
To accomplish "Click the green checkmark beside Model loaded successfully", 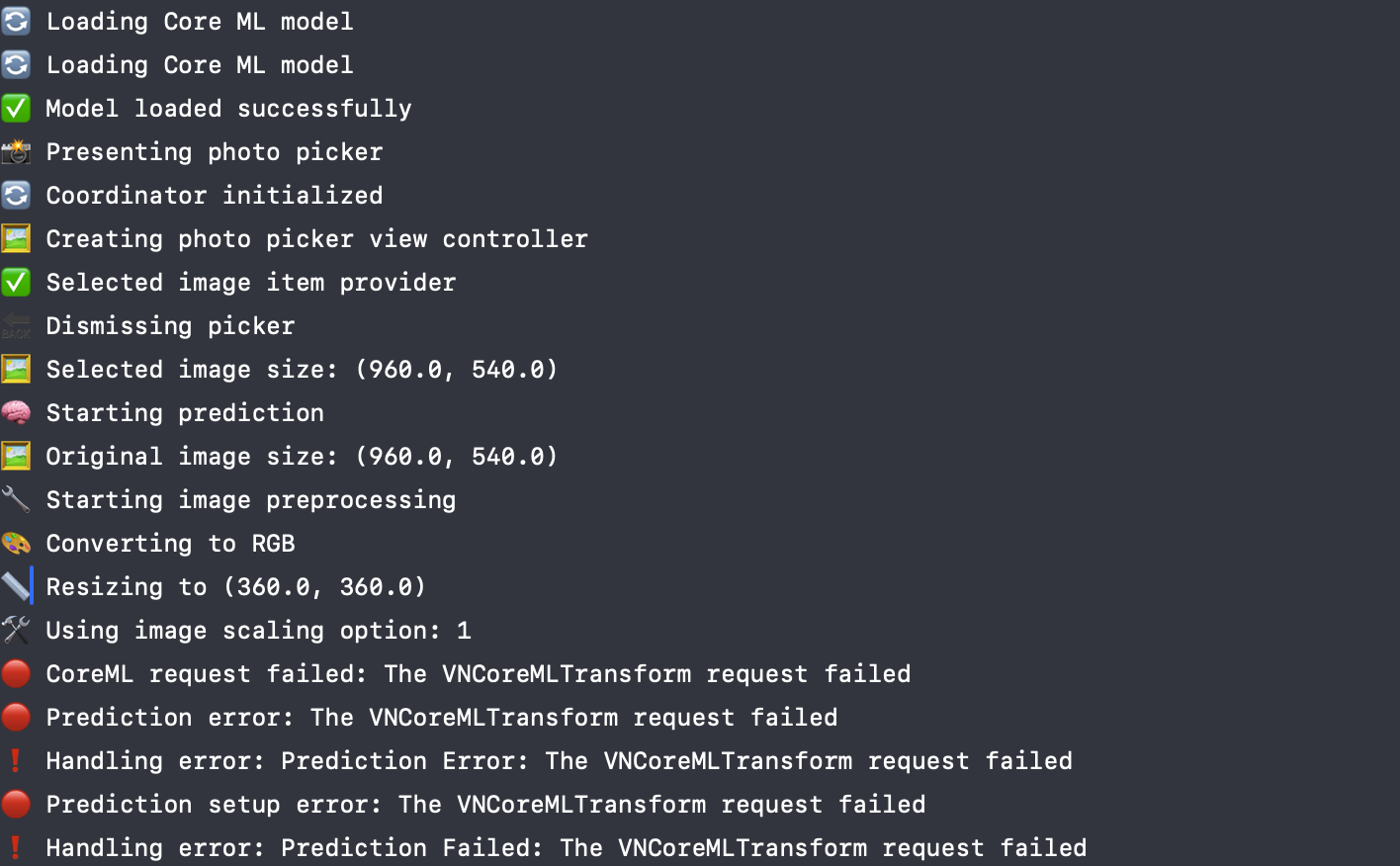I will (16, 108).
